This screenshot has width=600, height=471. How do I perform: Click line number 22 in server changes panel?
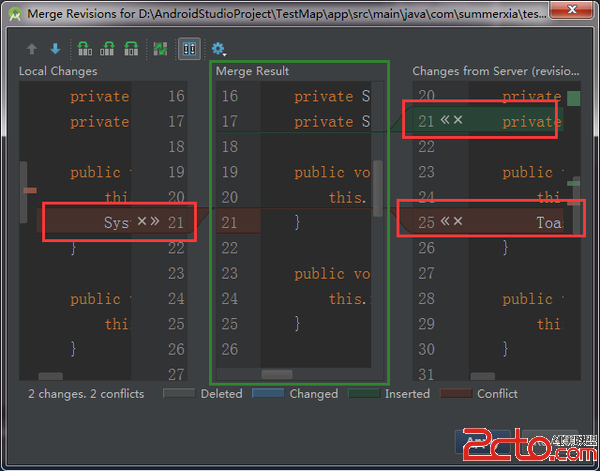pyautogui.click(x=426, y=147)
